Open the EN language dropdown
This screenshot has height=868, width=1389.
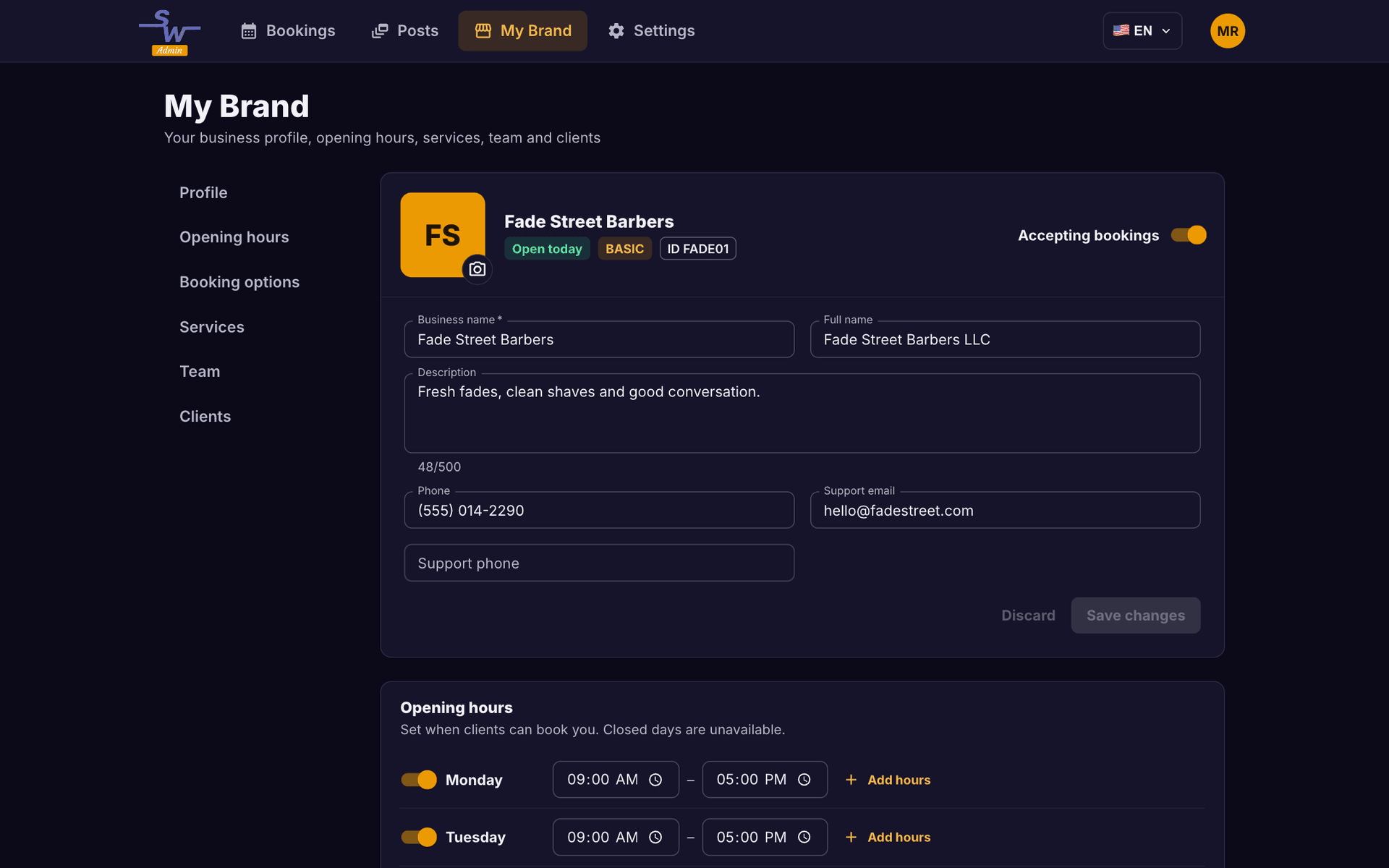pyautogui.click(x=1142, y=31)
